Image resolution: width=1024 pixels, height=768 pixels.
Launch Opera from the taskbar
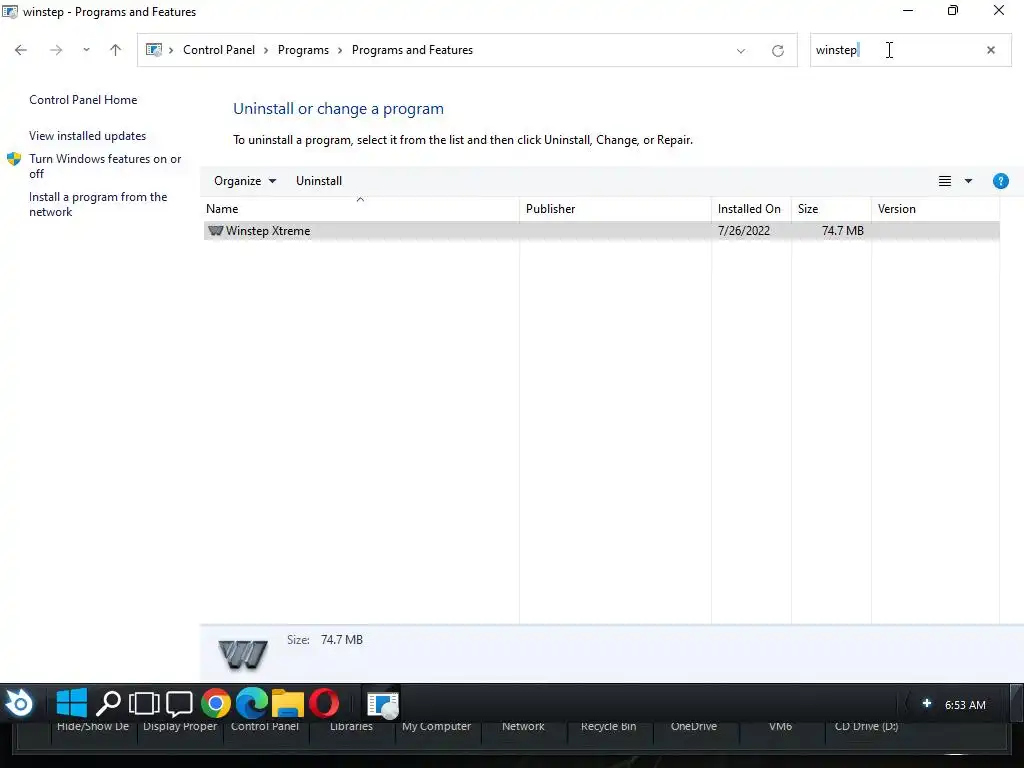[324, 703]
